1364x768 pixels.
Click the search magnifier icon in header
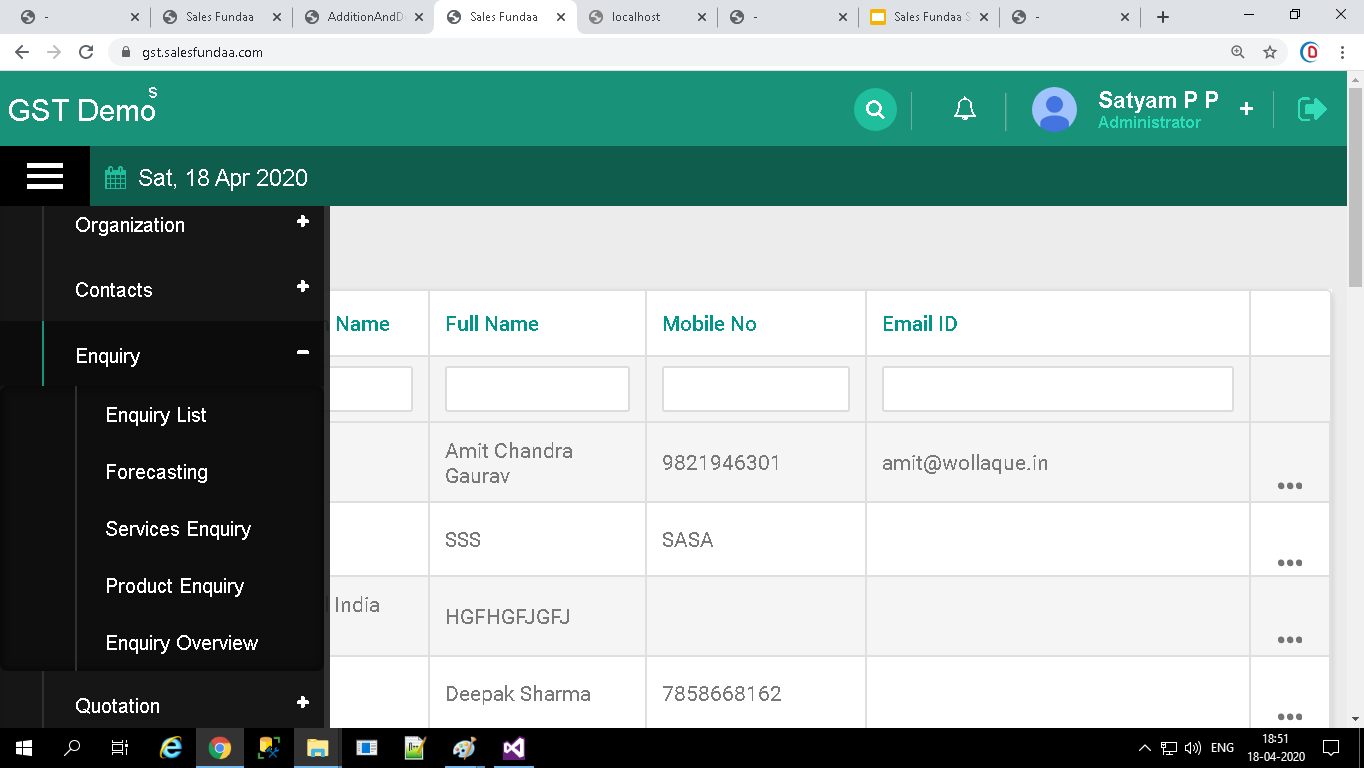pyautogui.click(x=875, y=110)
